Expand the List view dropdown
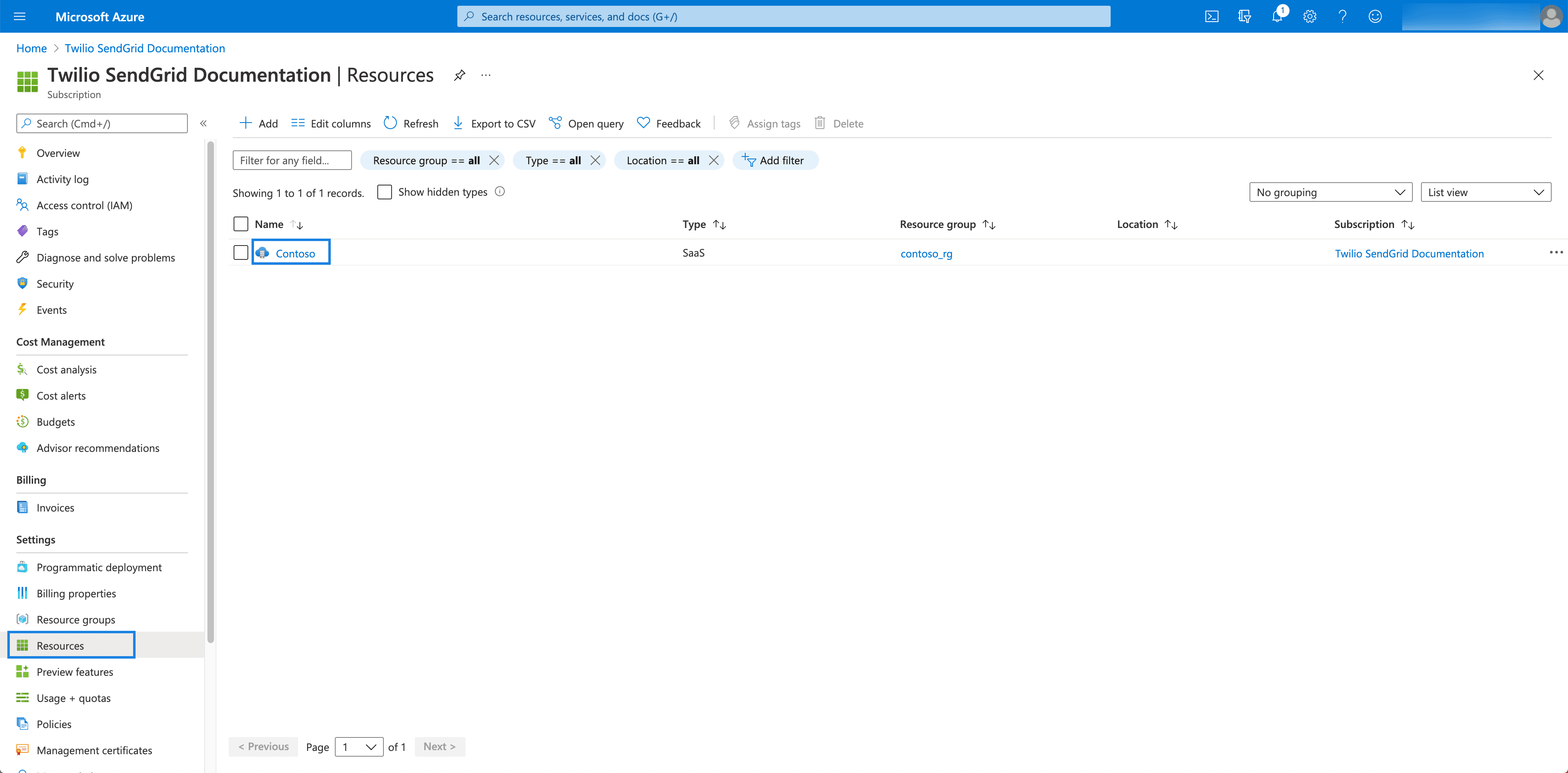The height and width of the screenshot is (773, 1568). click(1486, 191)
